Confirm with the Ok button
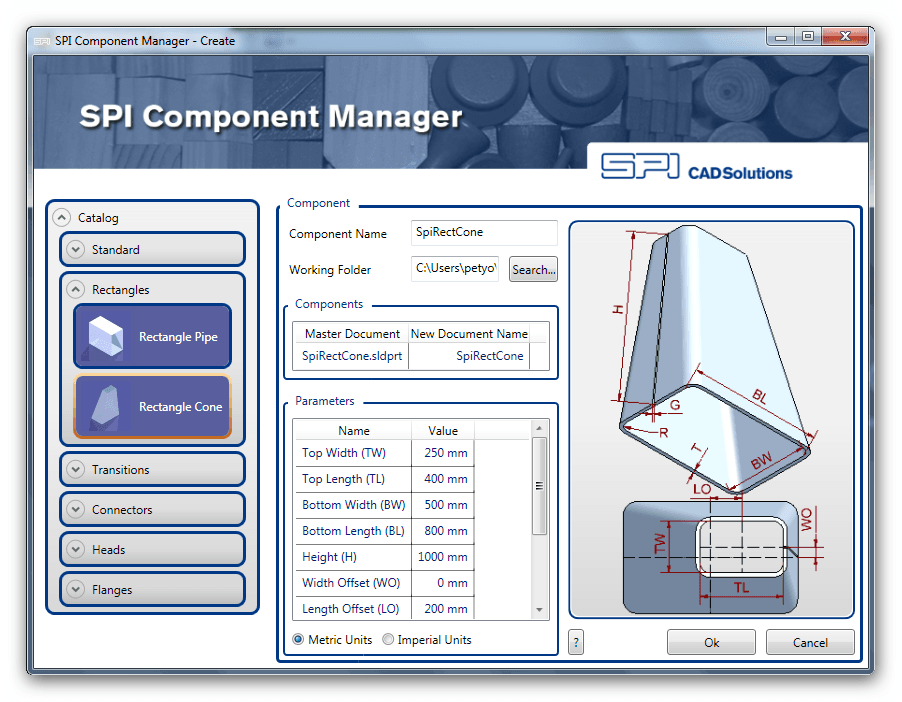This screenshot has height=702, width=902. point(711,642)
